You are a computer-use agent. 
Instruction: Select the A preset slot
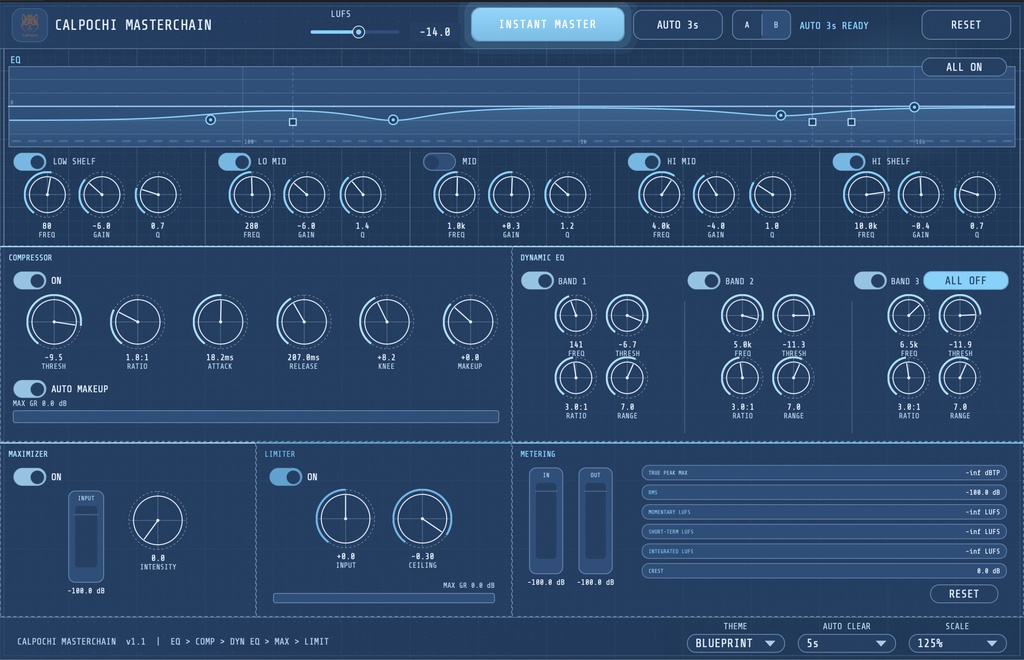747,25
